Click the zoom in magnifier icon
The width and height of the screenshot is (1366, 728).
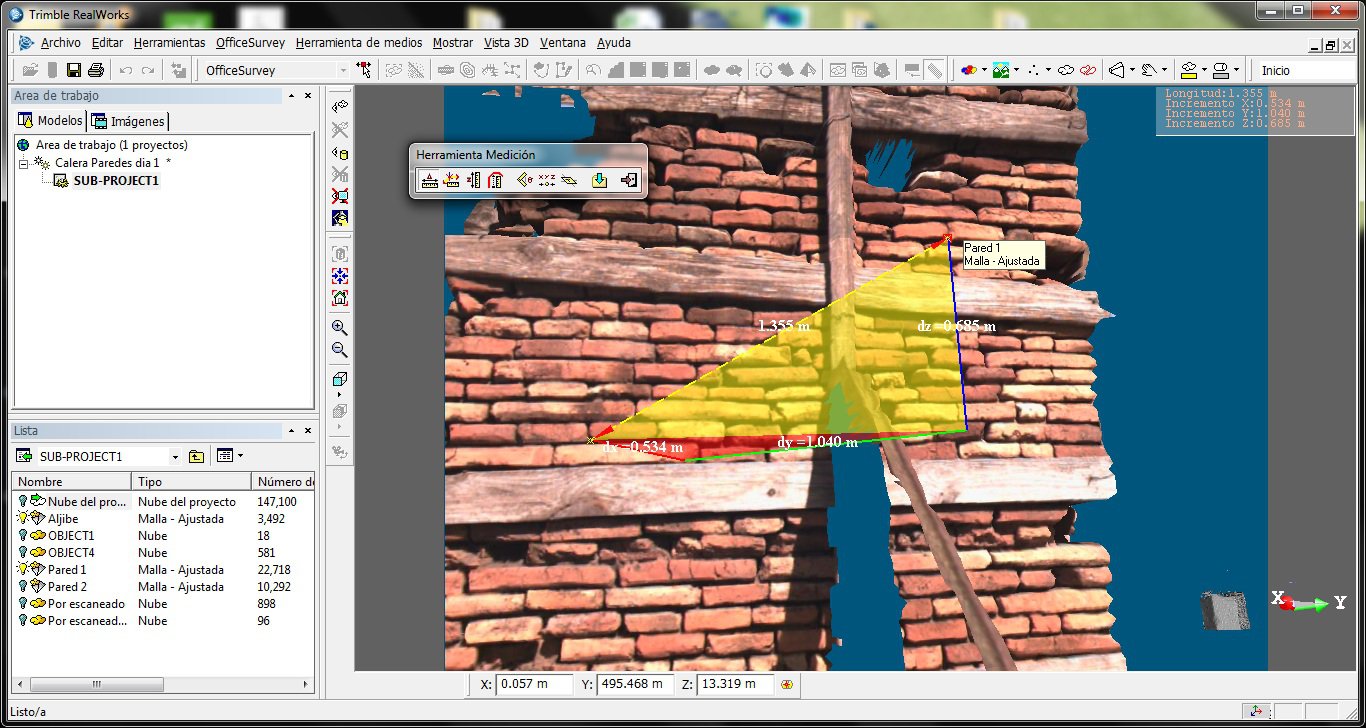[x=340, y=327]
